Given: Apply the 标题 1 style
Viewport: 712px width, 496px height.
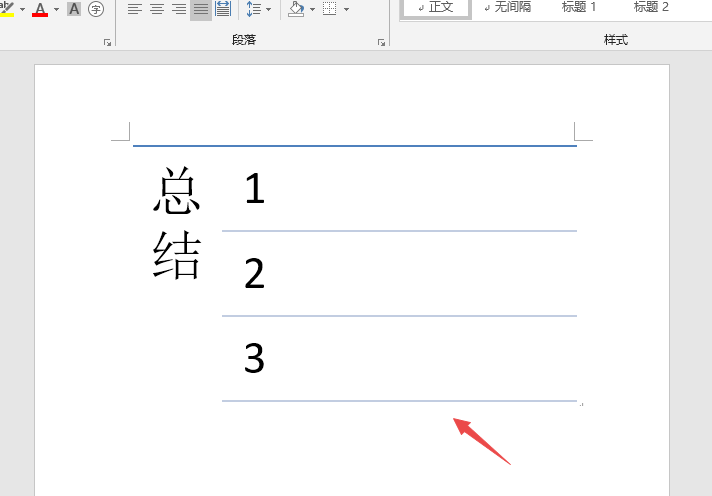Looking at the screenshot, I should (579, 7).
